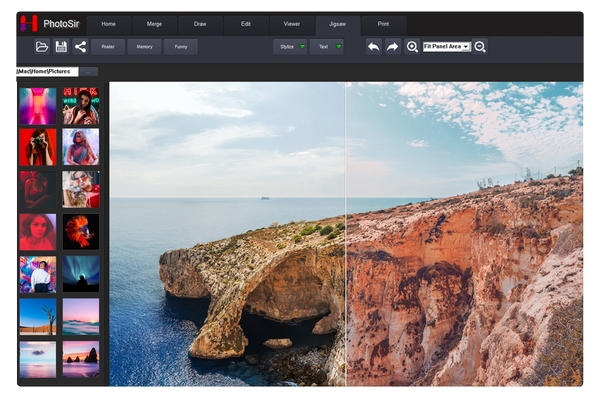Viewport: 600px width, 400px height.
Task: Click the Poster button
Action: pyautogui.click(x=108, y=46)
